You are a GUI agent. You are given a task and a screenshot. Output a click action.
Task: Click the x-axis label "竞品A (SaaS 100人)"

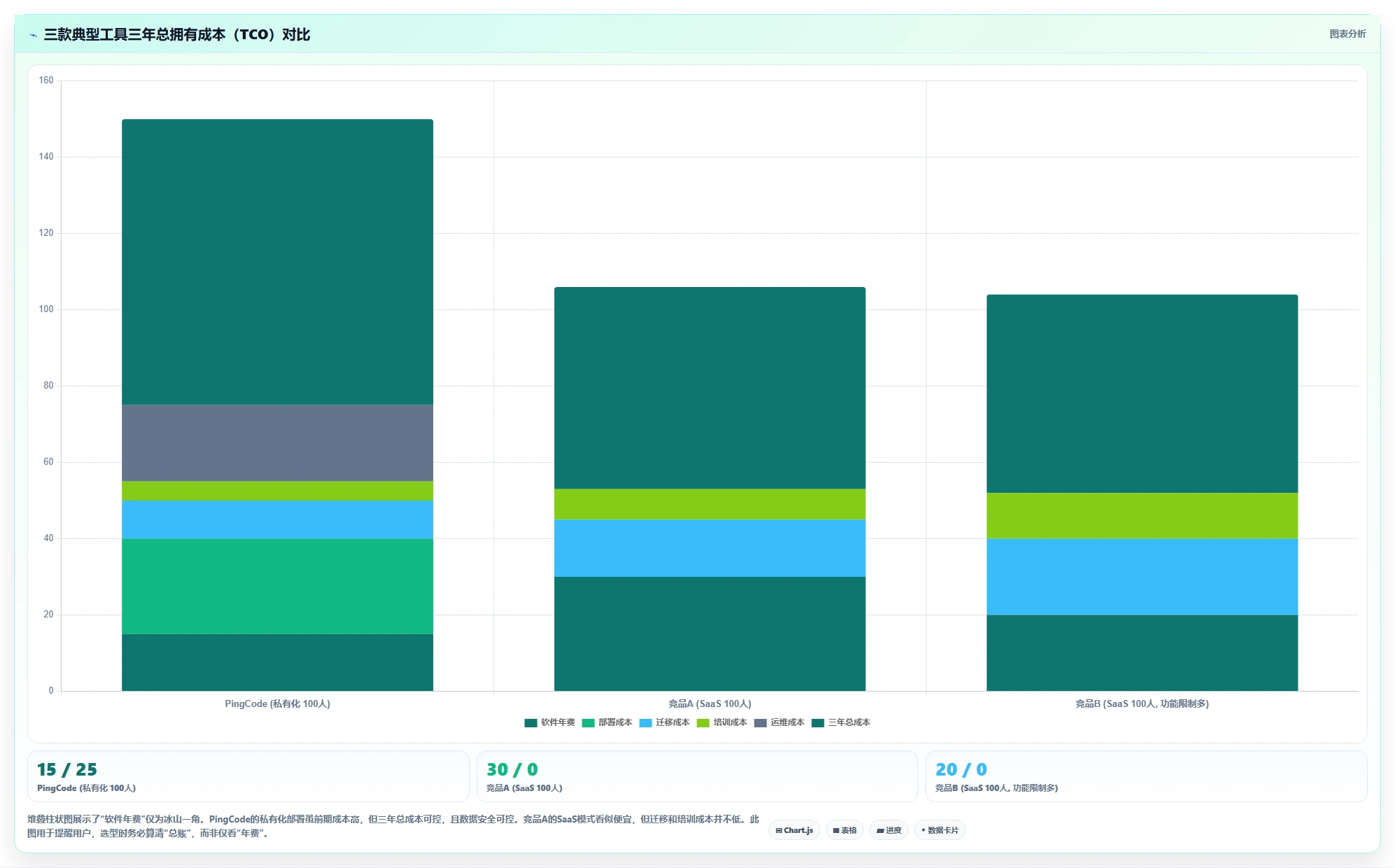(x=710, y=703)
